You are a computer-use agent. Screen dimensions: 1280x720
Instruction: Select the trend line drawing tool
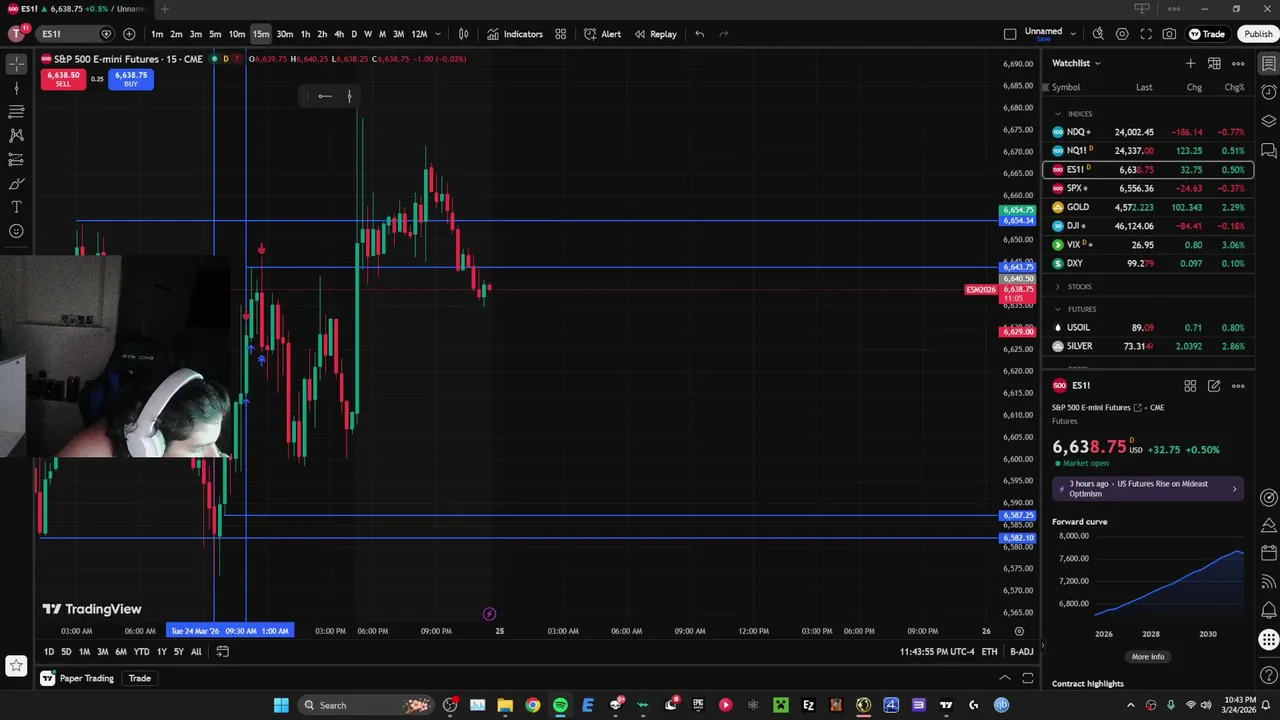click(x=16, y=88)
